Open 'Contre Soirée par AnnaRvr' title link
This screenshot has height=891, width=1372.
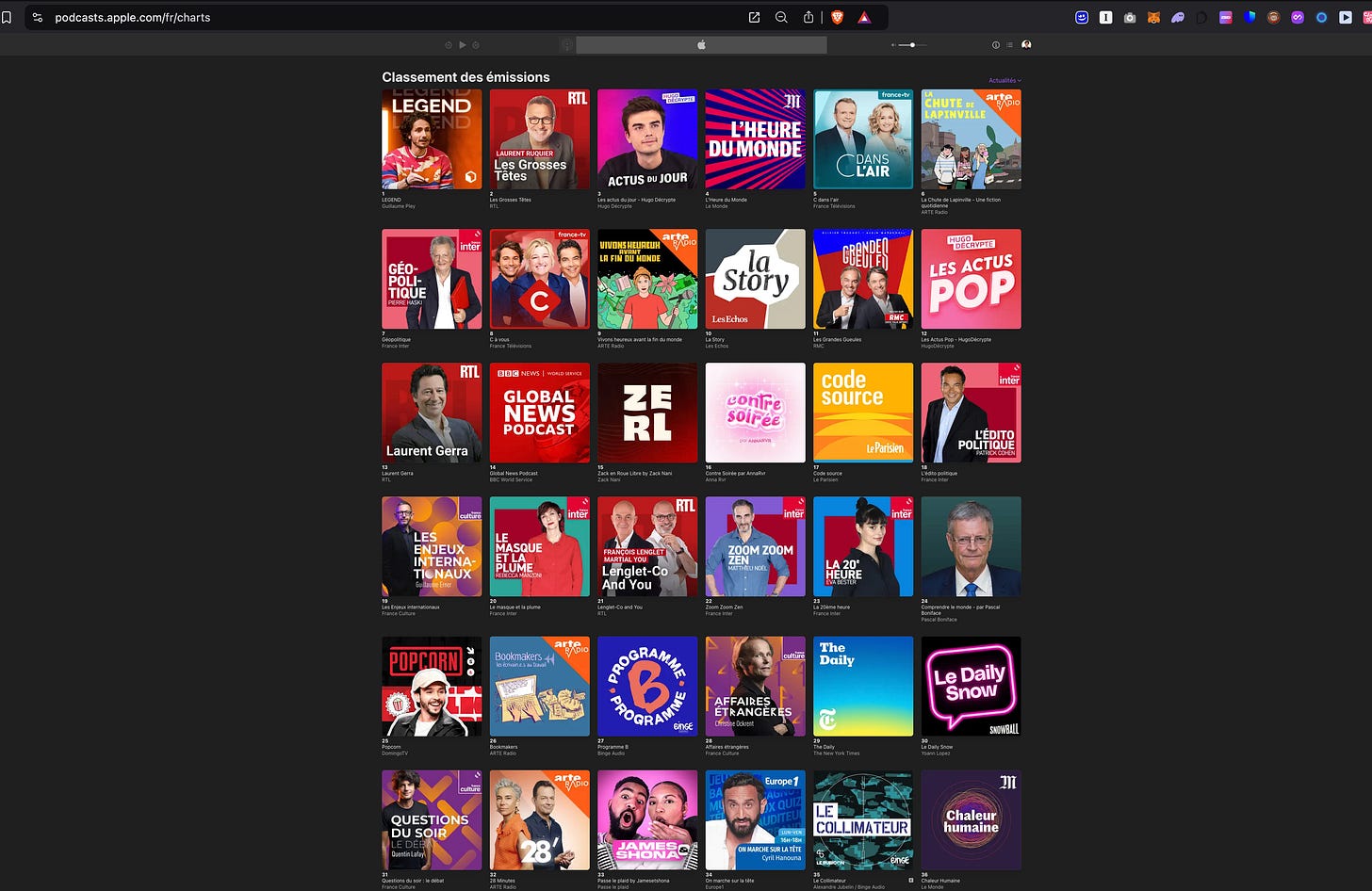736,473
